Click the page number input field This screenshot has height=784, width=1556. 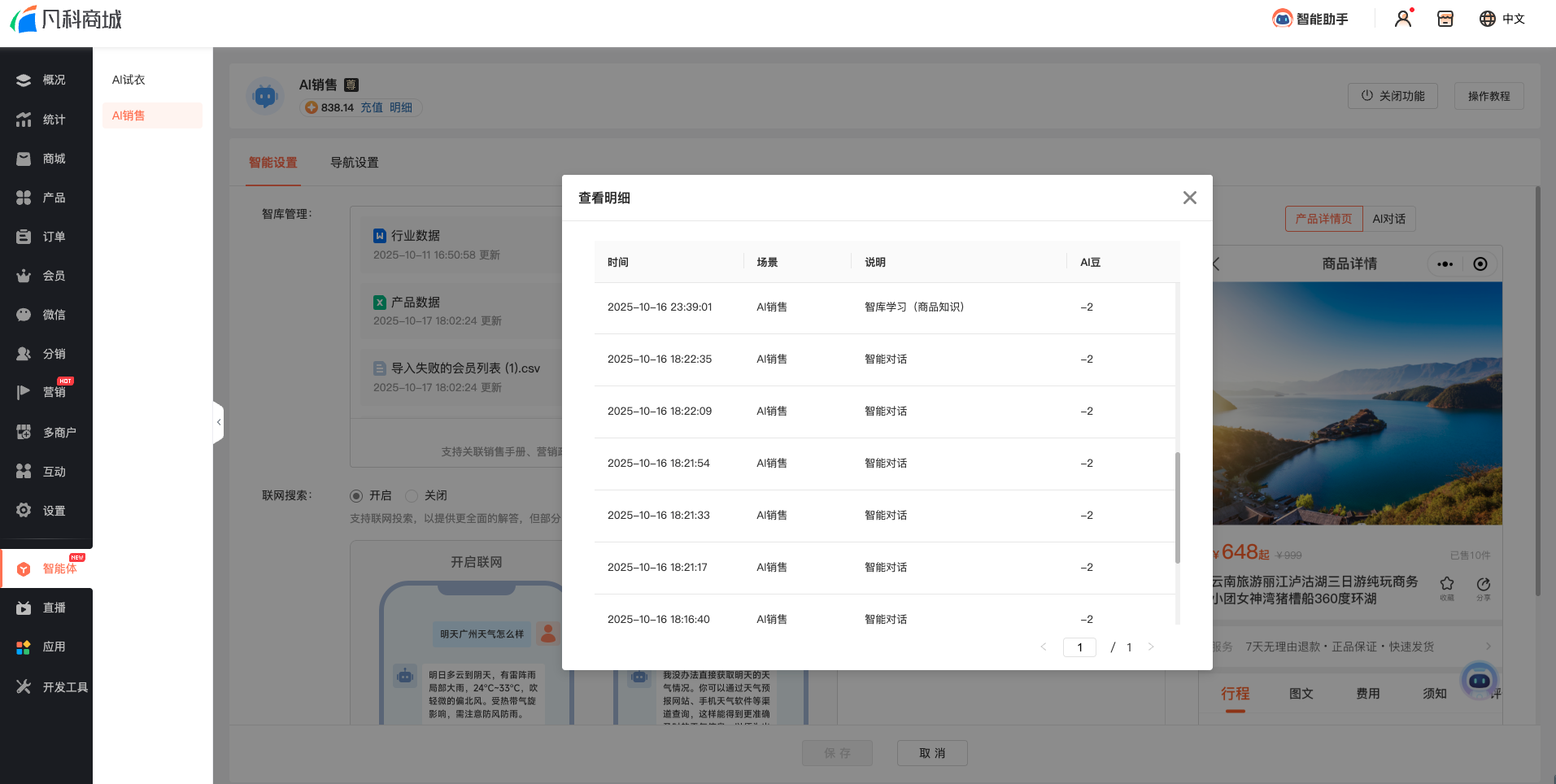pyautogui.click(x=1079, y=647)
